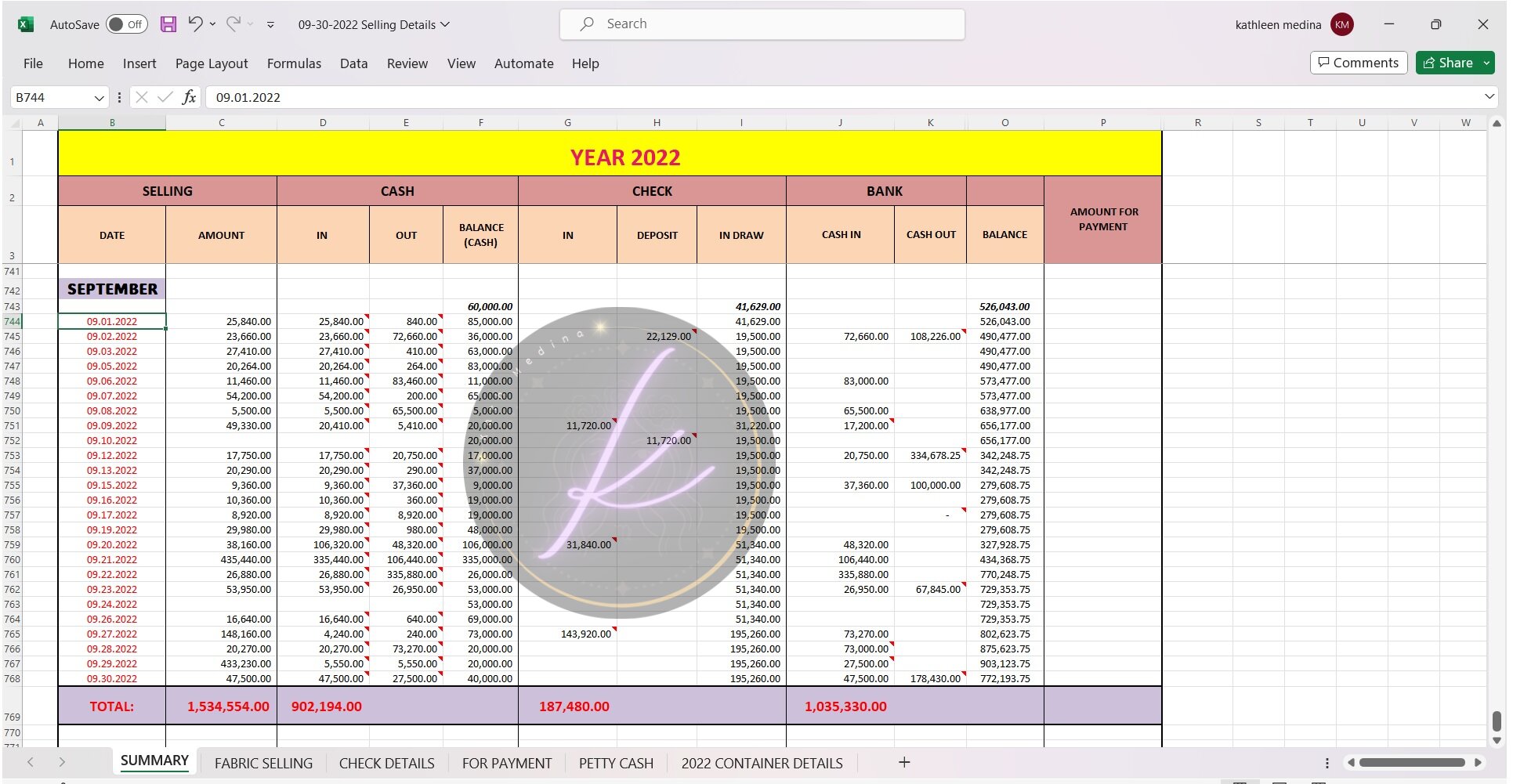Click the green Share button

point(1448,63)
